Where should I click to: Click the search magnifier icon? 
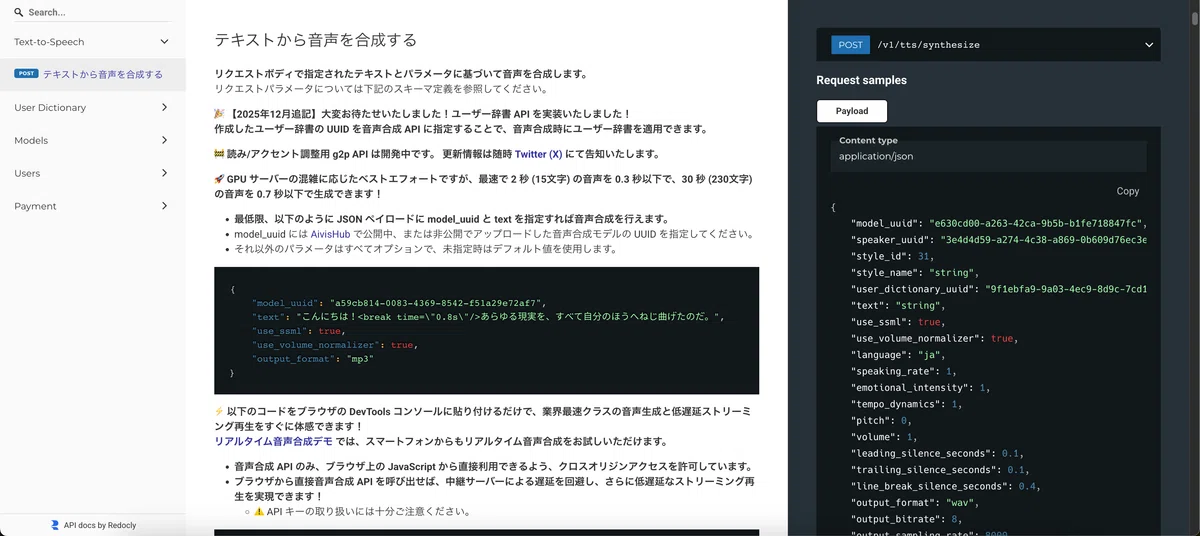[19, 12]
